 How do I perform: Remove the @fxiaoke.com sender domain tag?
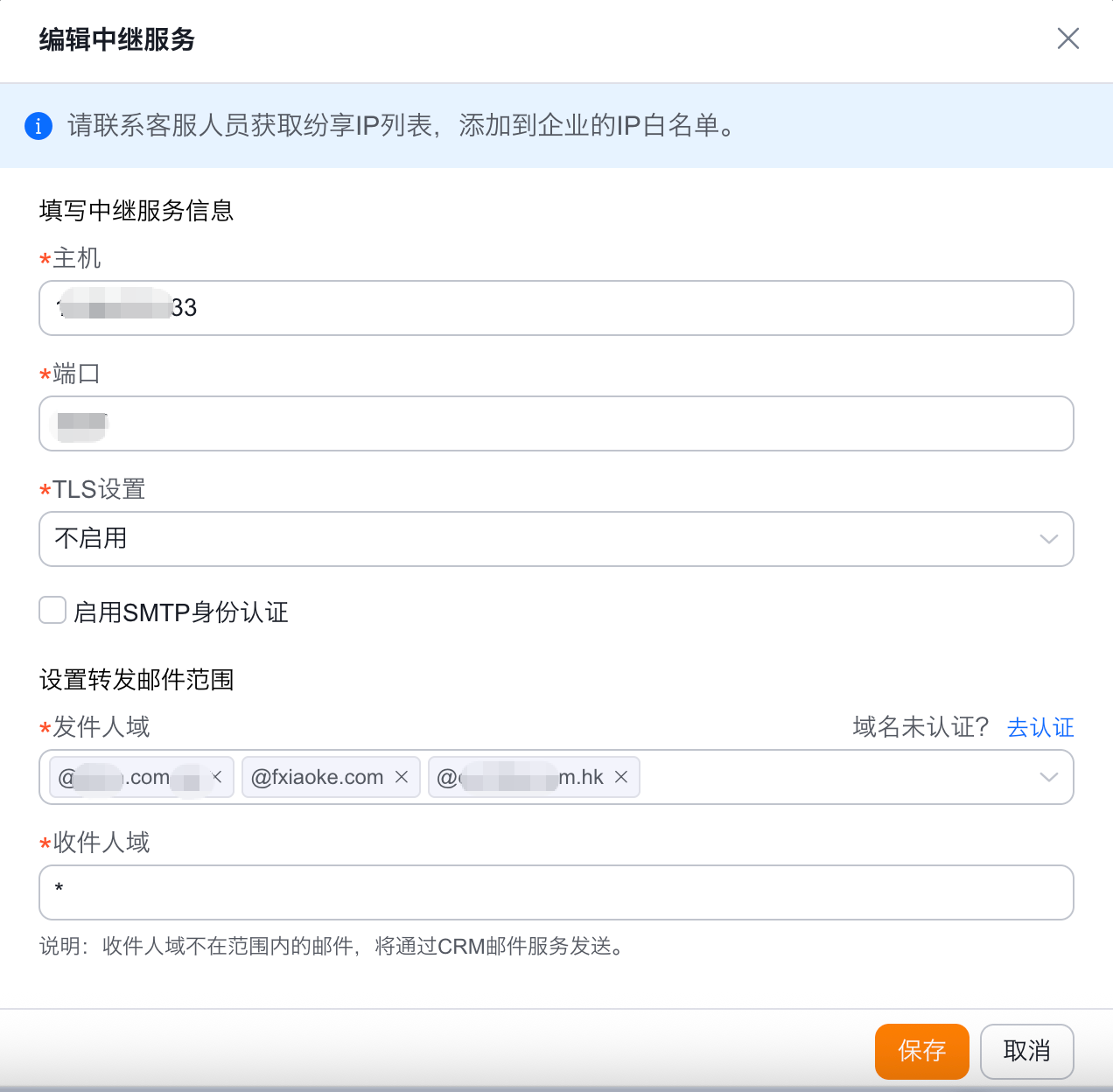click(402, 777)
